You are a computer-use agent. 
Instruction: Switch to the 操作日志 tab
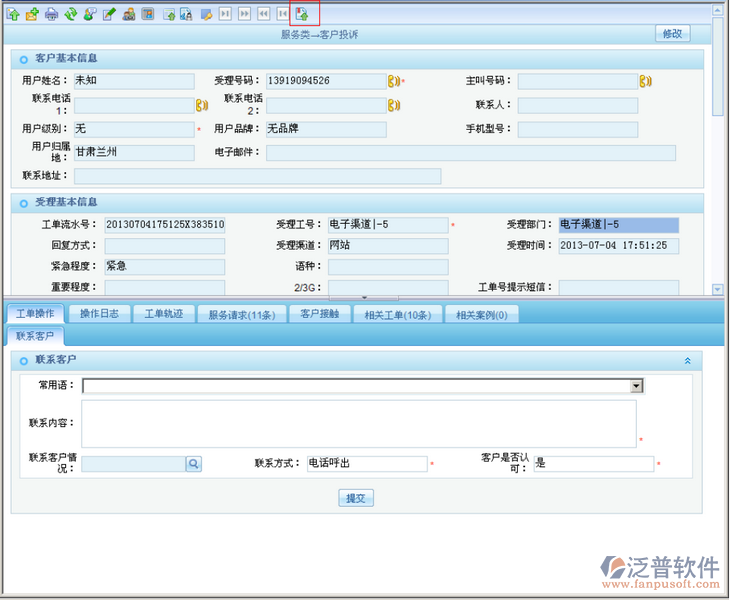[99, 314]
